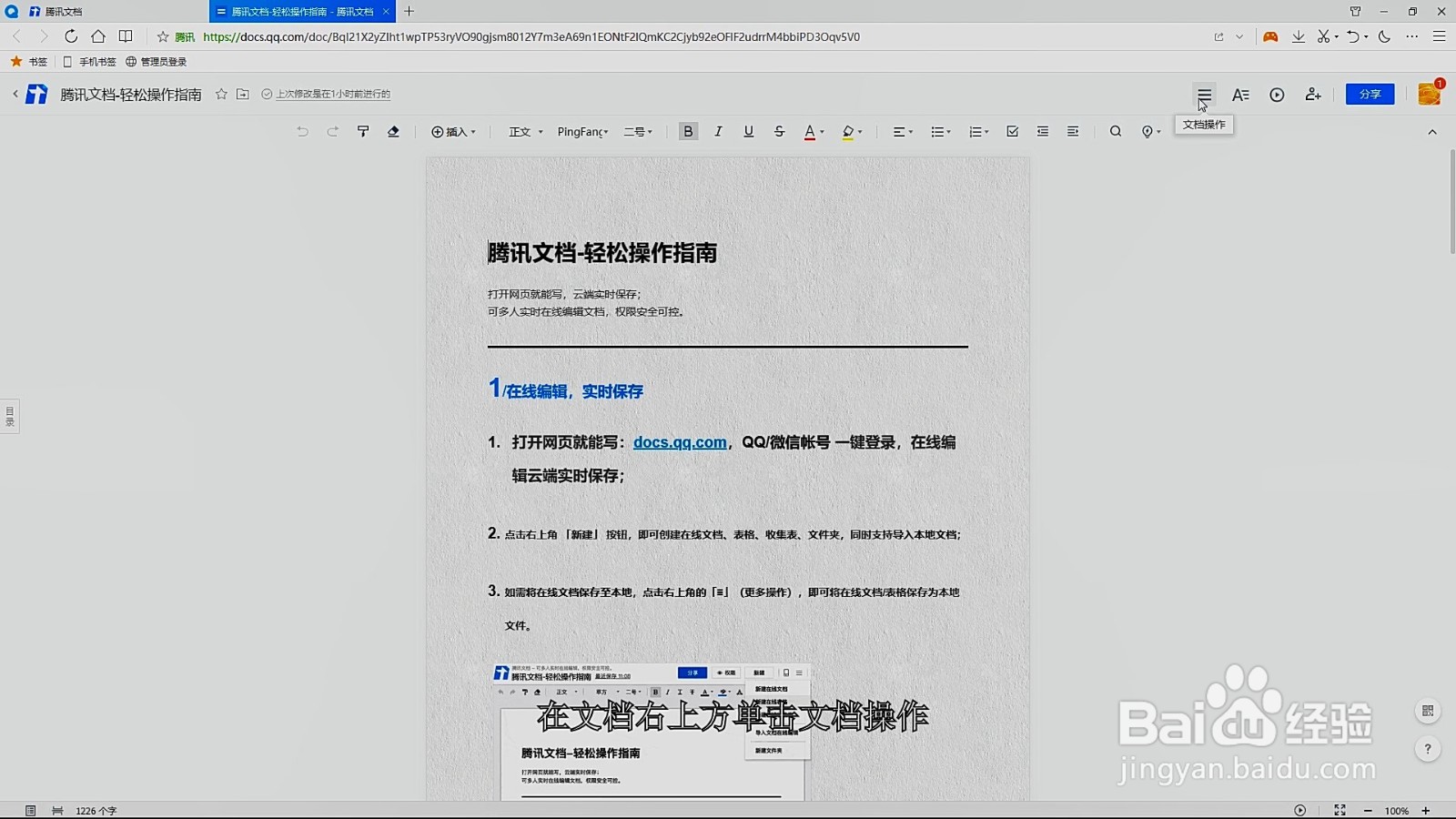Insert a checkbox to-do list
Screen dimensions: 1456x819
[1012, 132]
